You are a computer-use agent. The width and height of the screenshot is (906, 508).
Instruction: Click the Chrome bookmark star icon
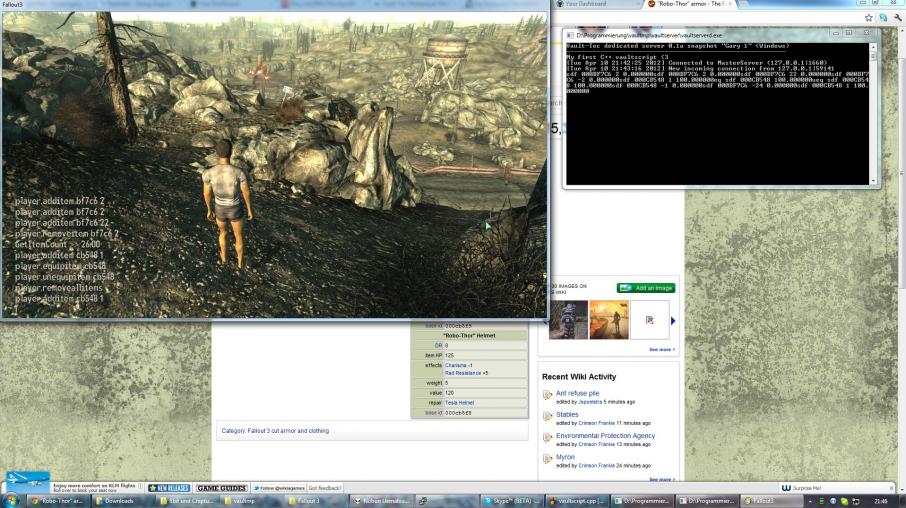(x=869, y=18)
